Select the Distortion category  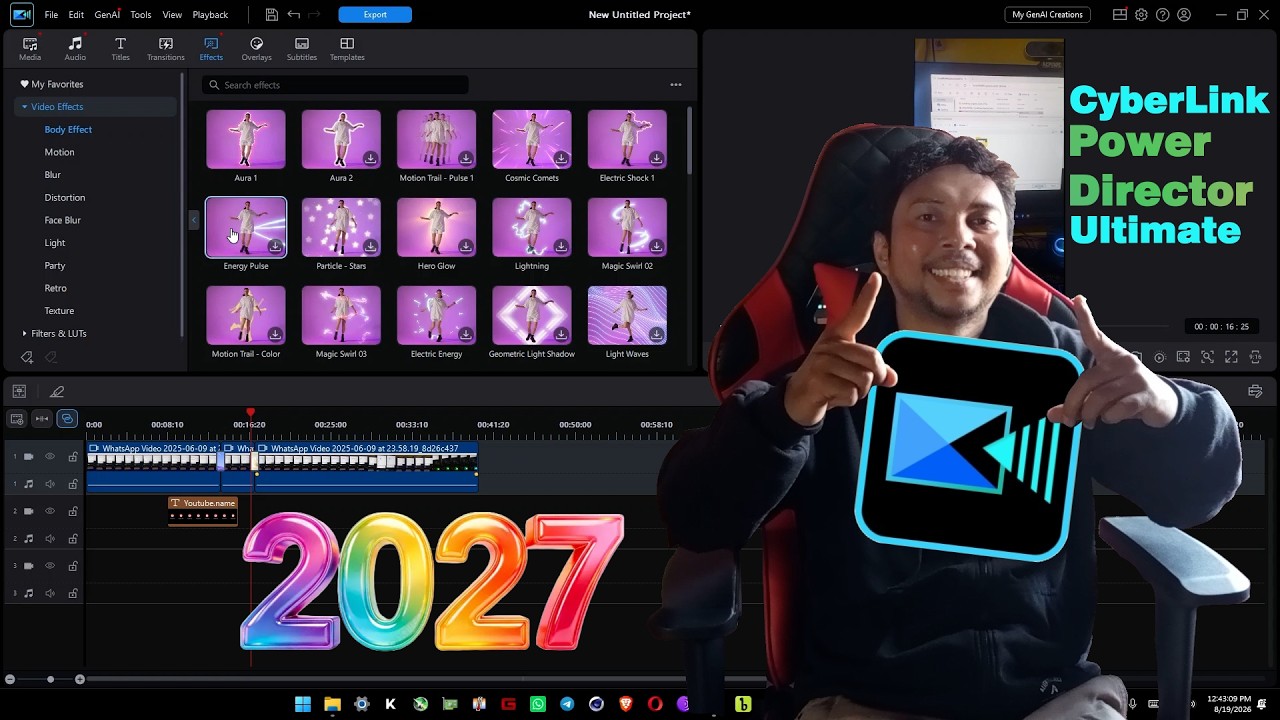(x=64, y=197)
